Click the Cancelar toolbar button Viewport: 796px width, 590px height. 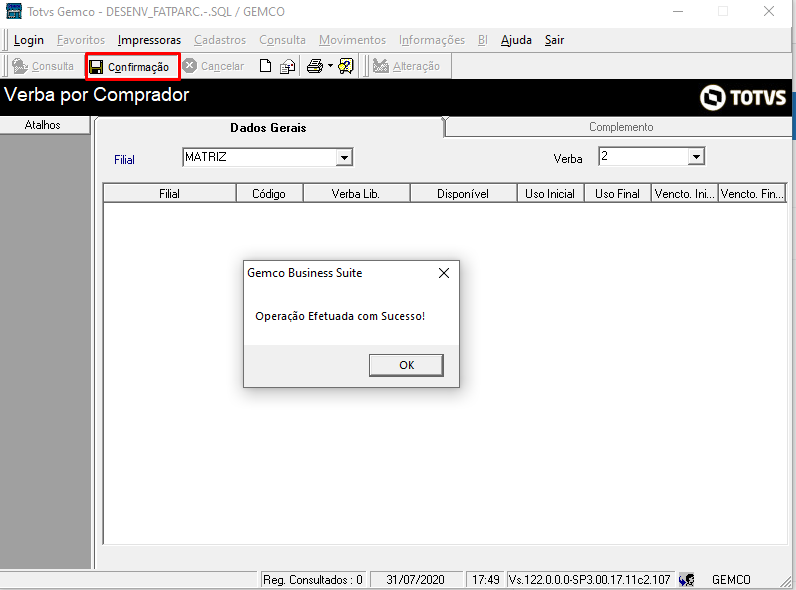[214, 66]
